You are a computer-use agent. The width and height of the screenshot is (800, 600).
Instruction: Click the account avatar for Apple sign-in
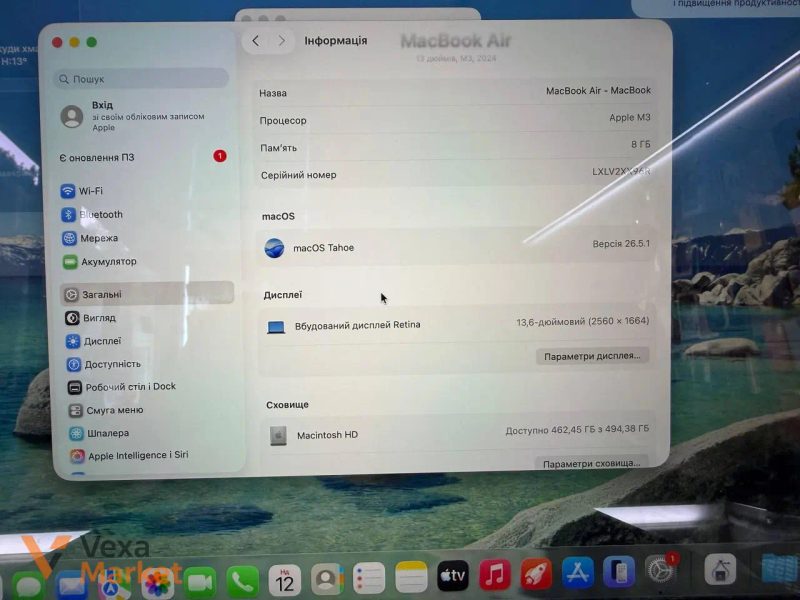click(72, 116)
